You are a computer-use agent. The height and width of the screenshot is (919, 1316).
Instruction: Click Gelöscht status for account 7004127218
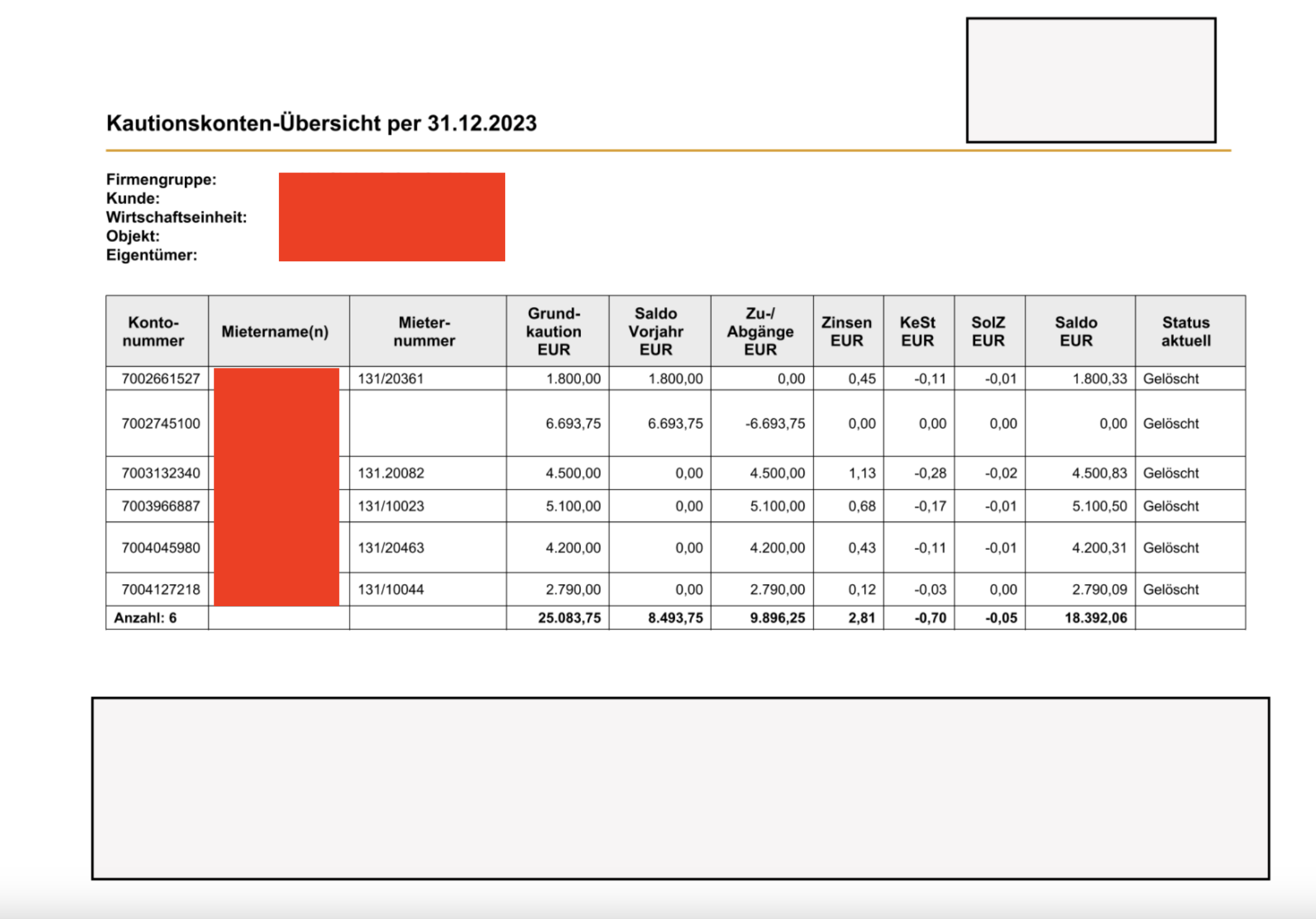pos(1171,589)
